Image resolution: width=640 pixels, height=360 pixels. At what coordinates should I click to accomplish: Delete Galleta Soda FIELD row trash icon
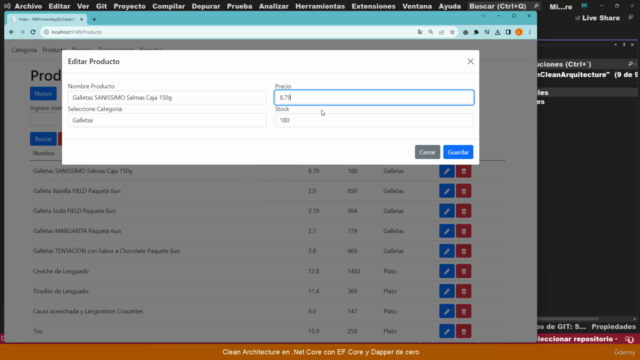[x=464, y=211]
